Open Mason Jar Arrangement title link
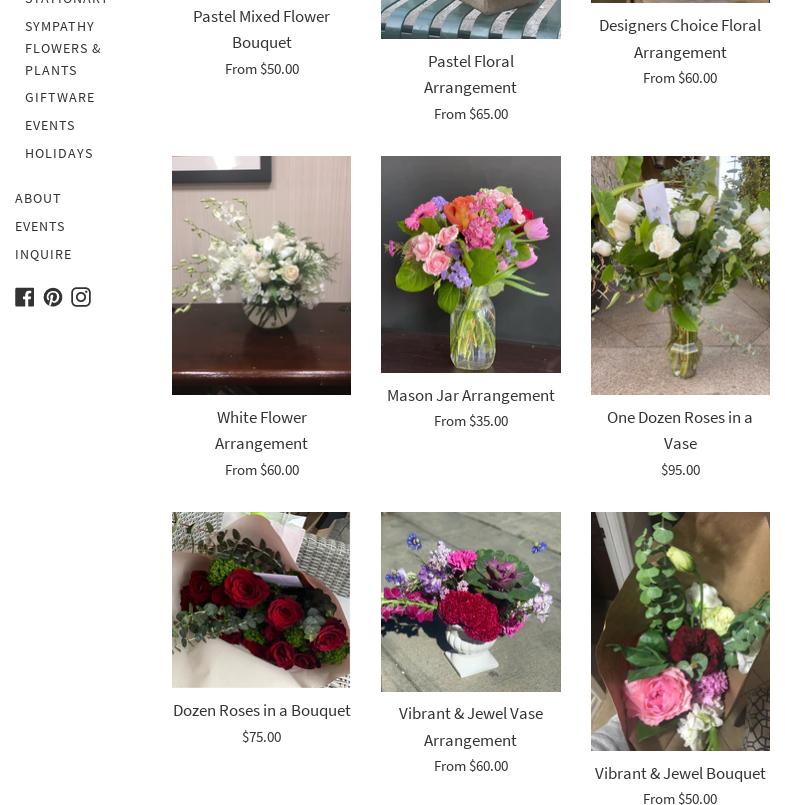This screenshot has width=785, height=805. point(471,396)
